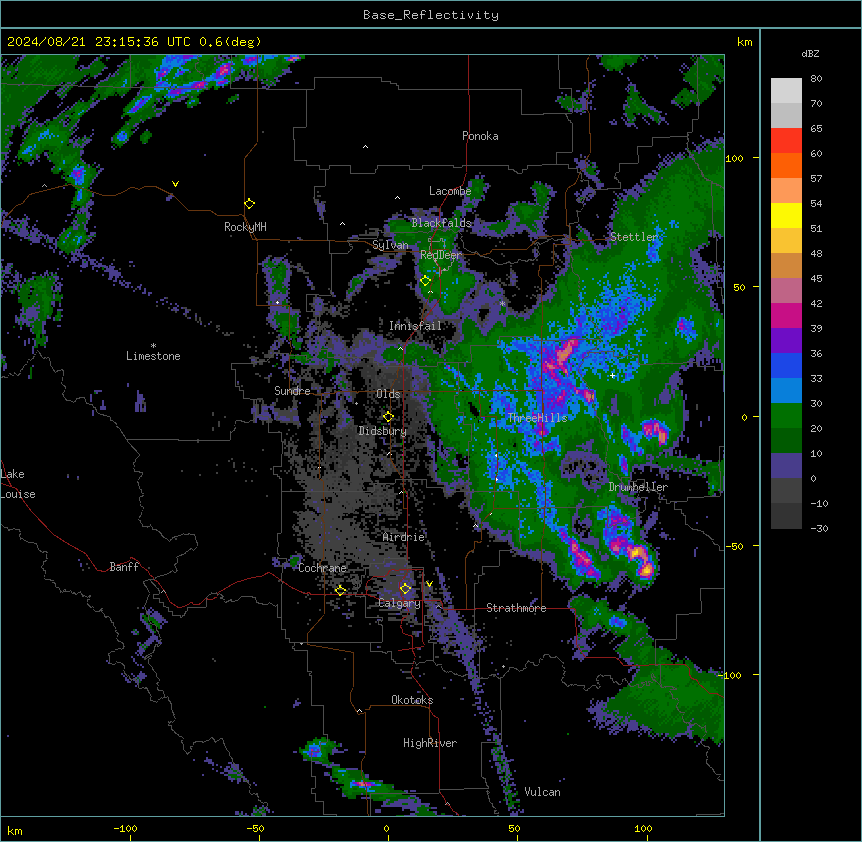Screen dimensions: 862x842
Task: Click the Didsbury city label
Action: (x=383, y=431)
